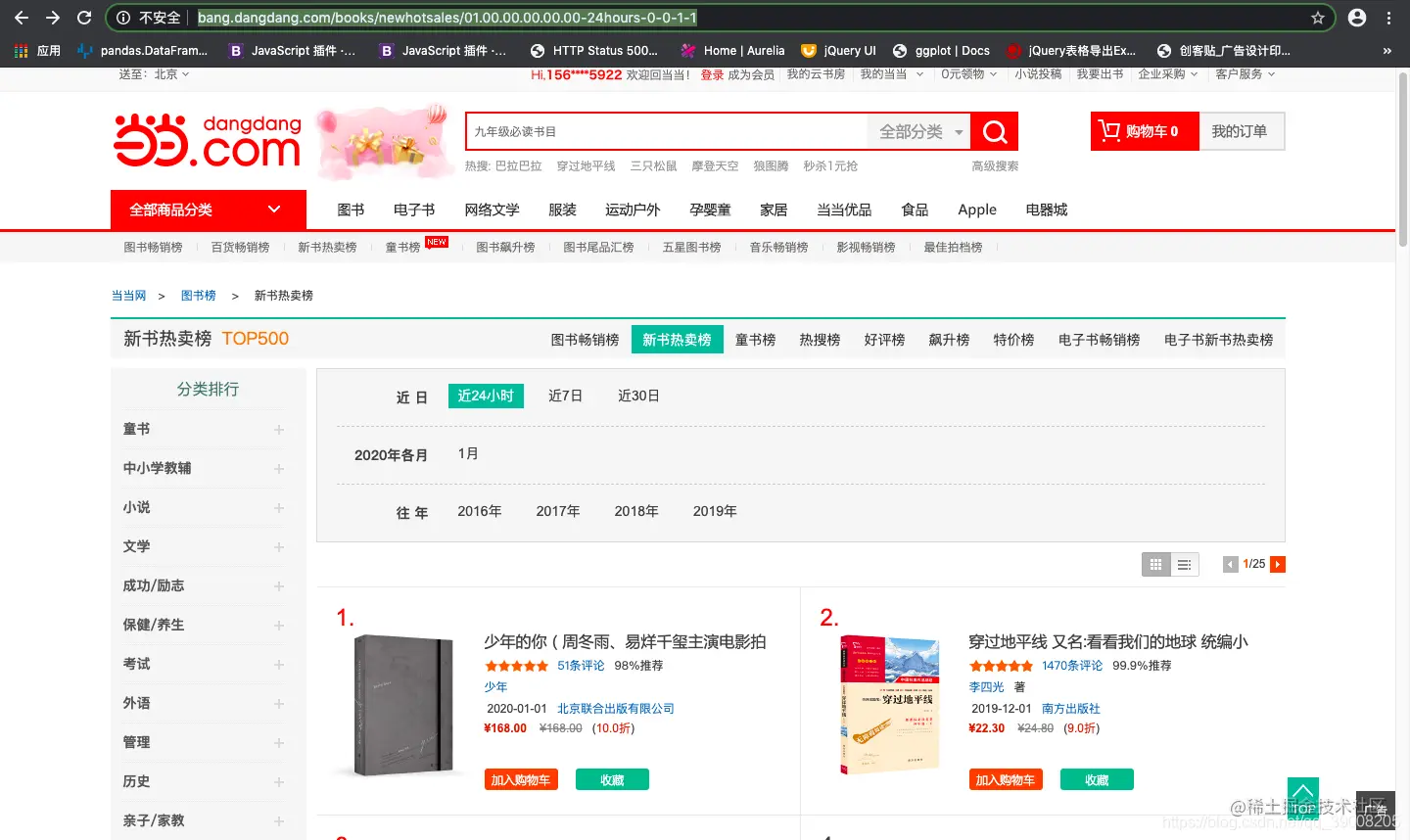Open the 购物车 shopping cart
Viewport: 1410px width, 840px height.
click(1144, 130)
